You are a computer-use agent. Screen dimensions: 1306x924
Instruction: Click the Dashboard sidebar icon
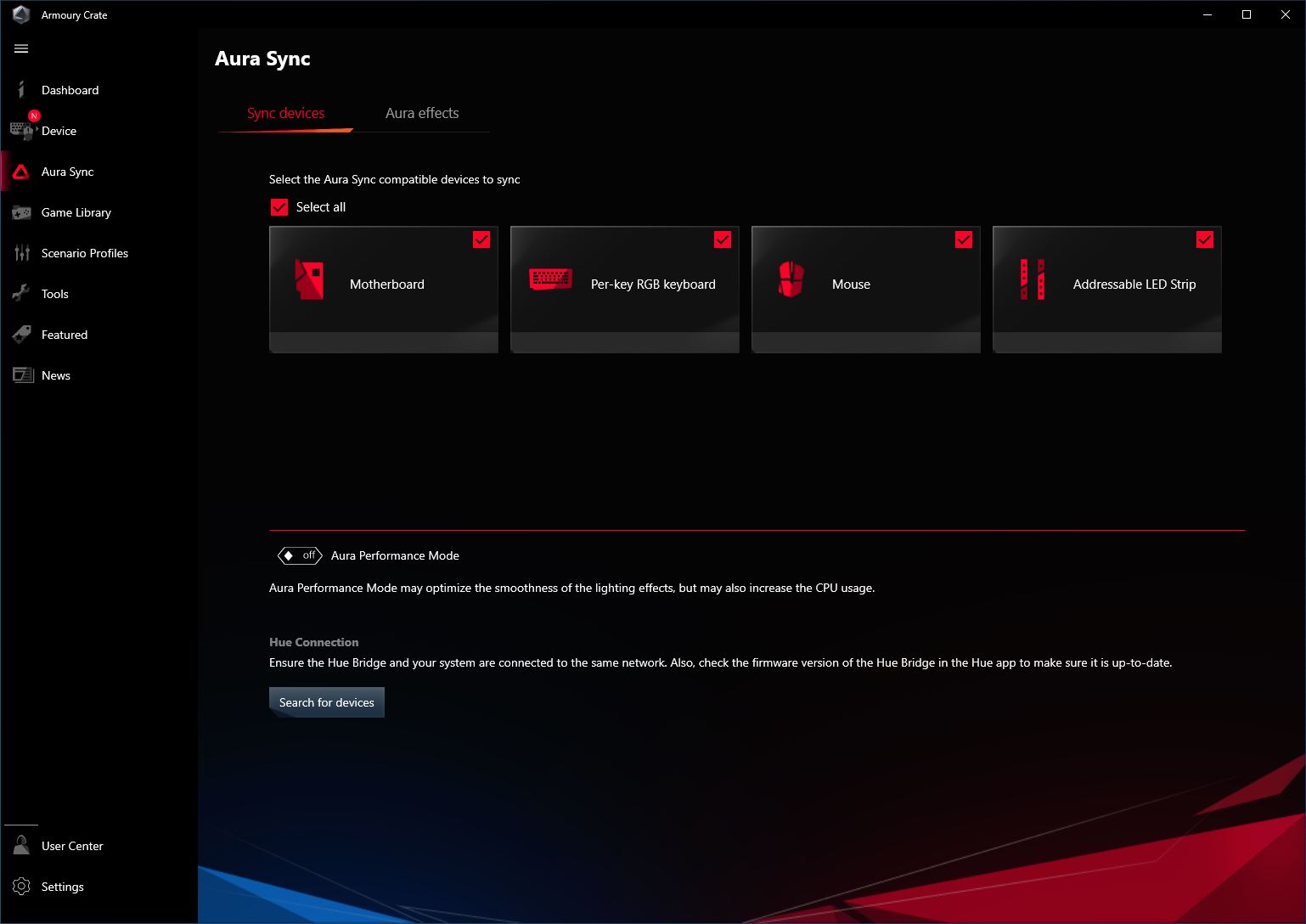[21, 89]
